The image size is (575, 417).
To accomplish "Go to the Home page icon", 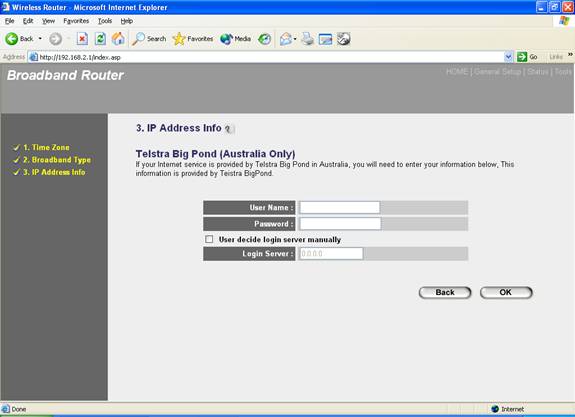I will click(118, 39).
